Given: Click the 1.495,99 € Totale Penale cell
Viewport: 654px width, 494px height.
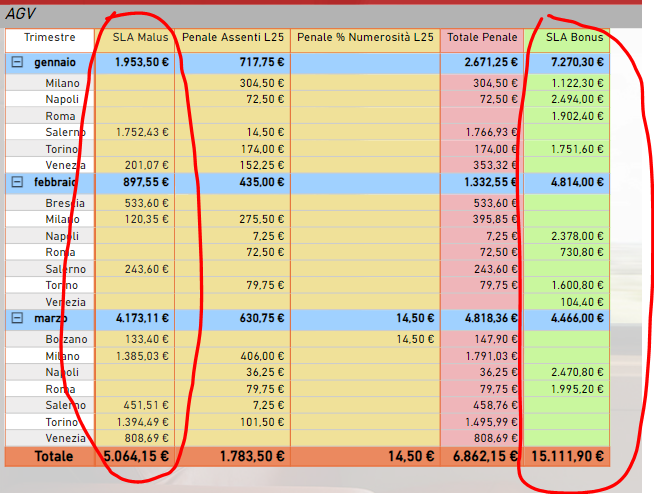Looking at the screenshot, I should pos(492,422).
